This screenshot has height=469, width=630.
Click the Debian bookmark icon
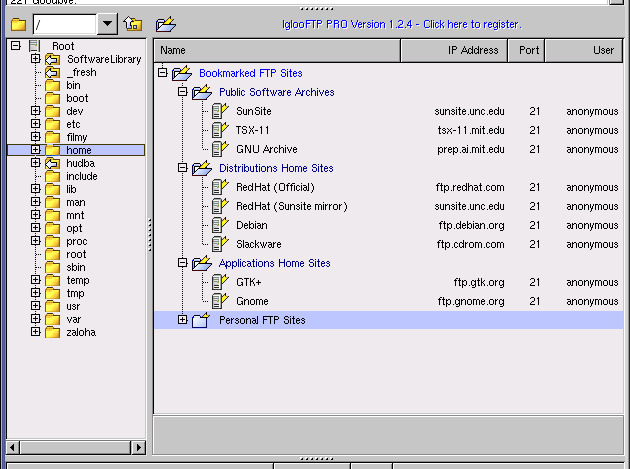pyautogui.click(x=220, y=225)
